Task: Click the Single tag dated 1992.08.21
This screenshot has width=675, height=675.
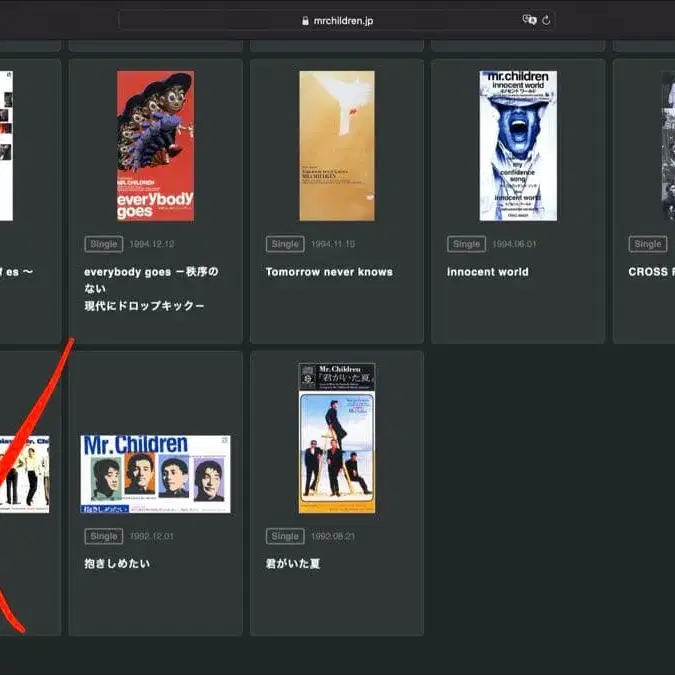Action: click(285, 536)
